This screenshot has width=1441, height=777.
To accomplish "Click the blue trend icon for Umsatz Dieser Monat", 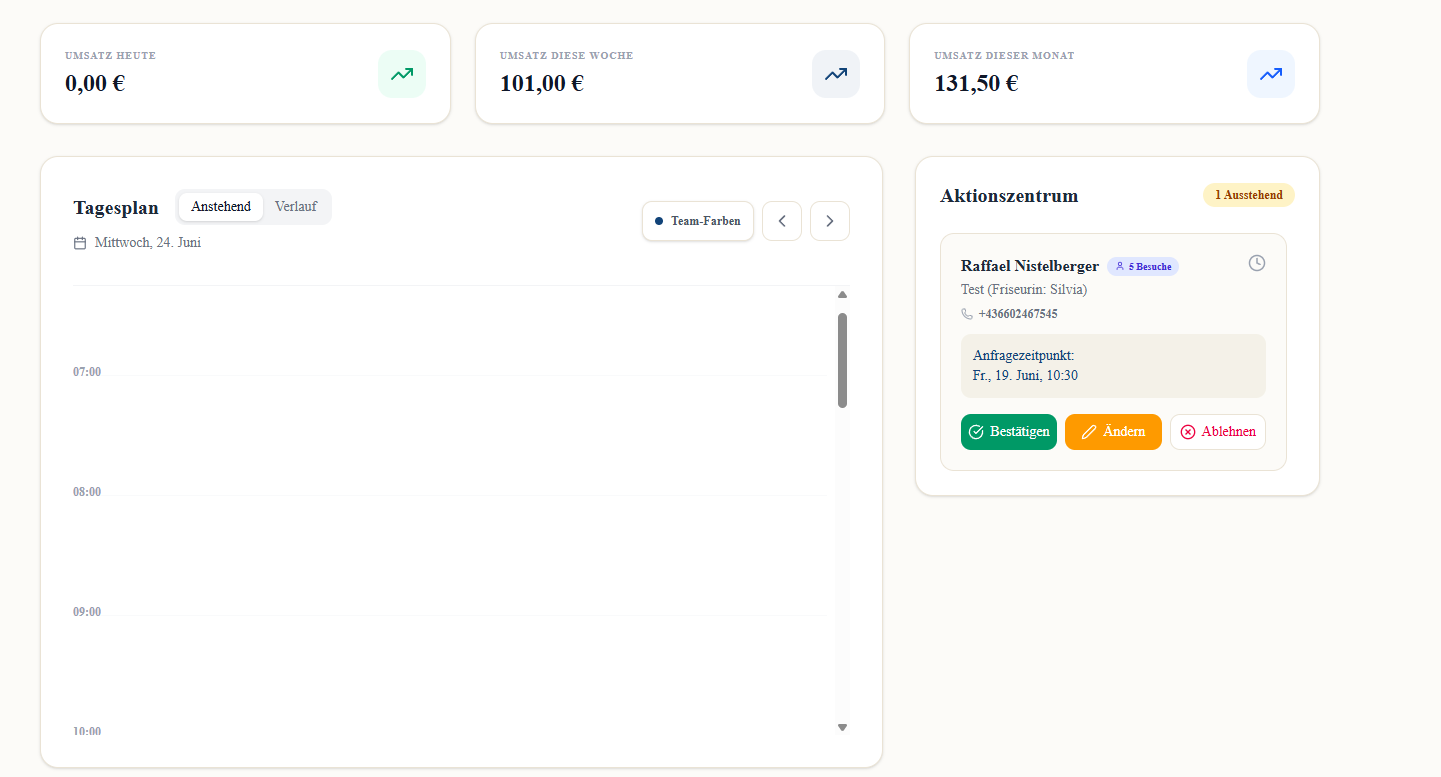I will coord(1271,74).
